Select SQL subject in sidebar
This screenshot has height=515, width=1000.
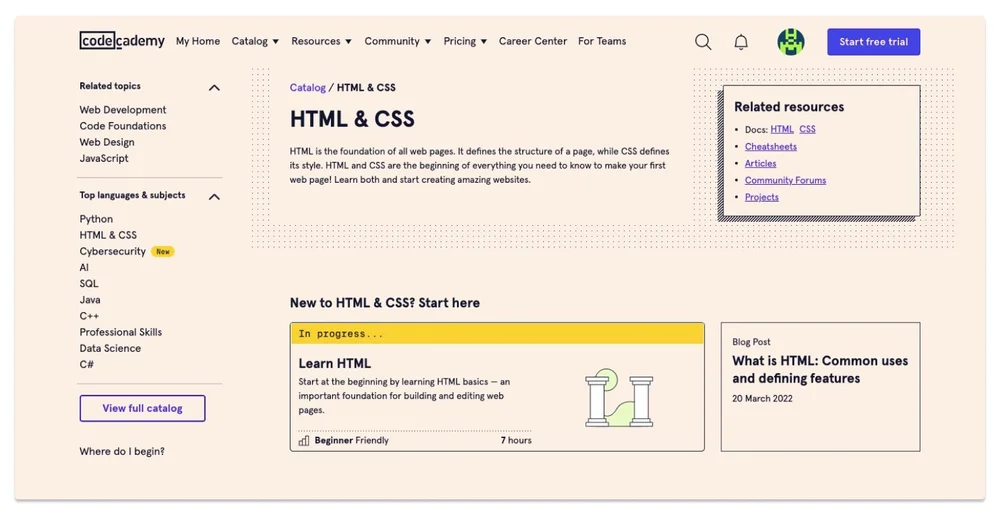coord(89,284)
